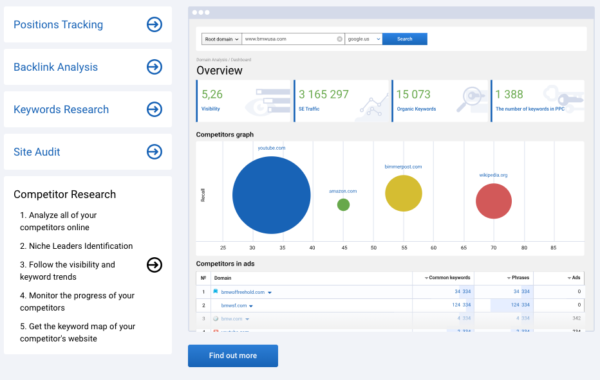600x380 pixels.
Task: Click black arrow icon in Competitor Research card
Action: coord(154,265)
